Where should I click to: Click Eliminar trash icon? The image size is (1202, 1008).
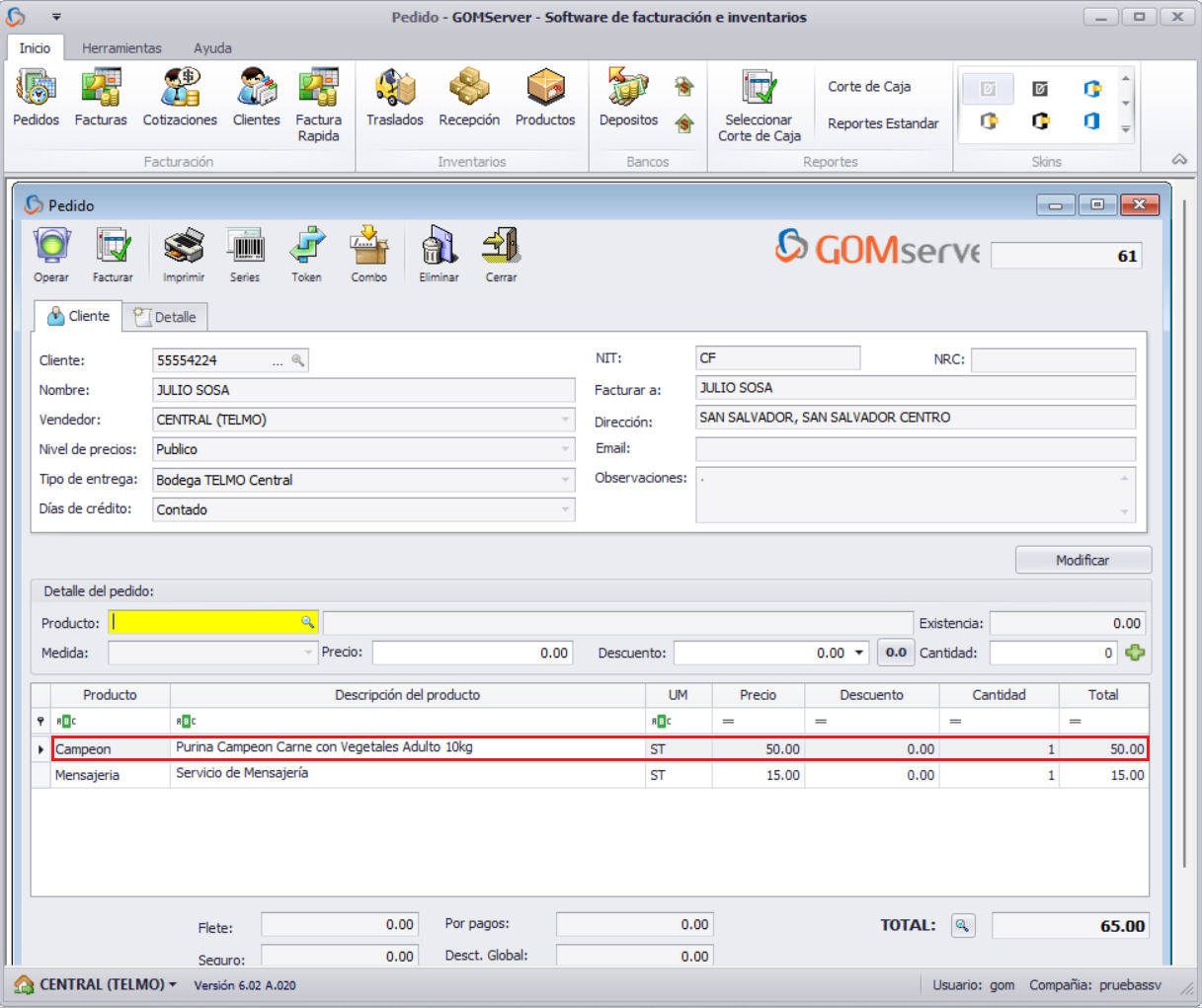(x=439, y=256)
